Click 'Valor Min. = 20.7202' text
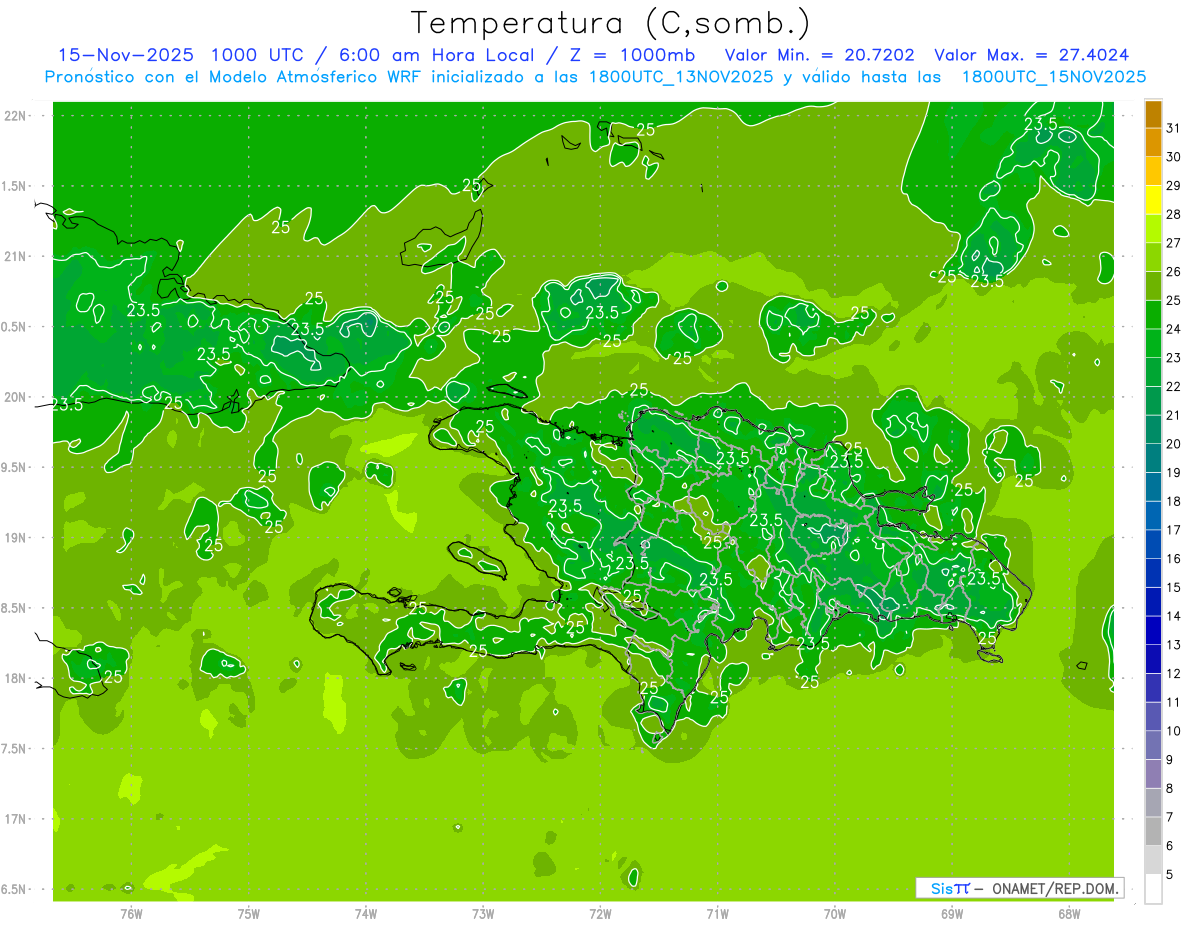 pos(819,55)
